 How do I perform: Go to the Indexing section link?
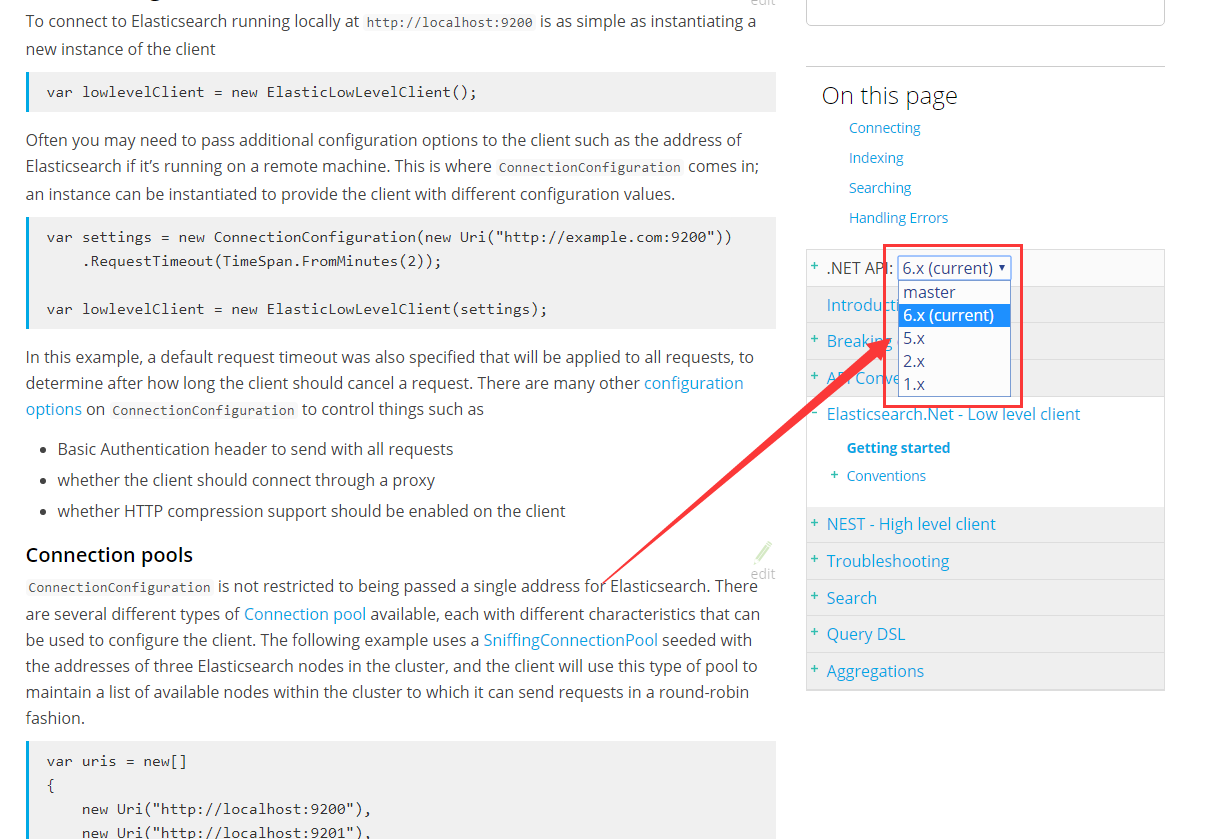pos(876,158)
